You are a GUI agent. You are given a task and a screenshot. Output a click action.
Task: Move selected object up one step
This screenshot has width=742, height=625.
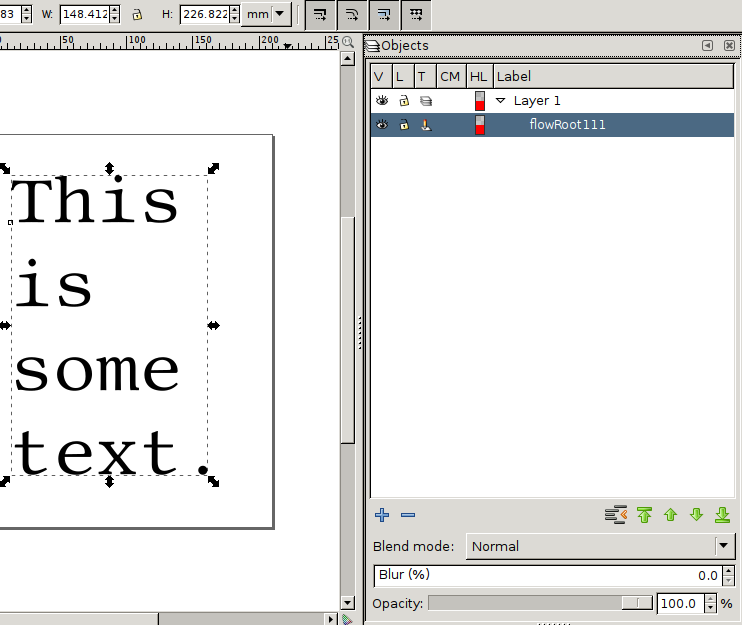[x=670, y=515]
